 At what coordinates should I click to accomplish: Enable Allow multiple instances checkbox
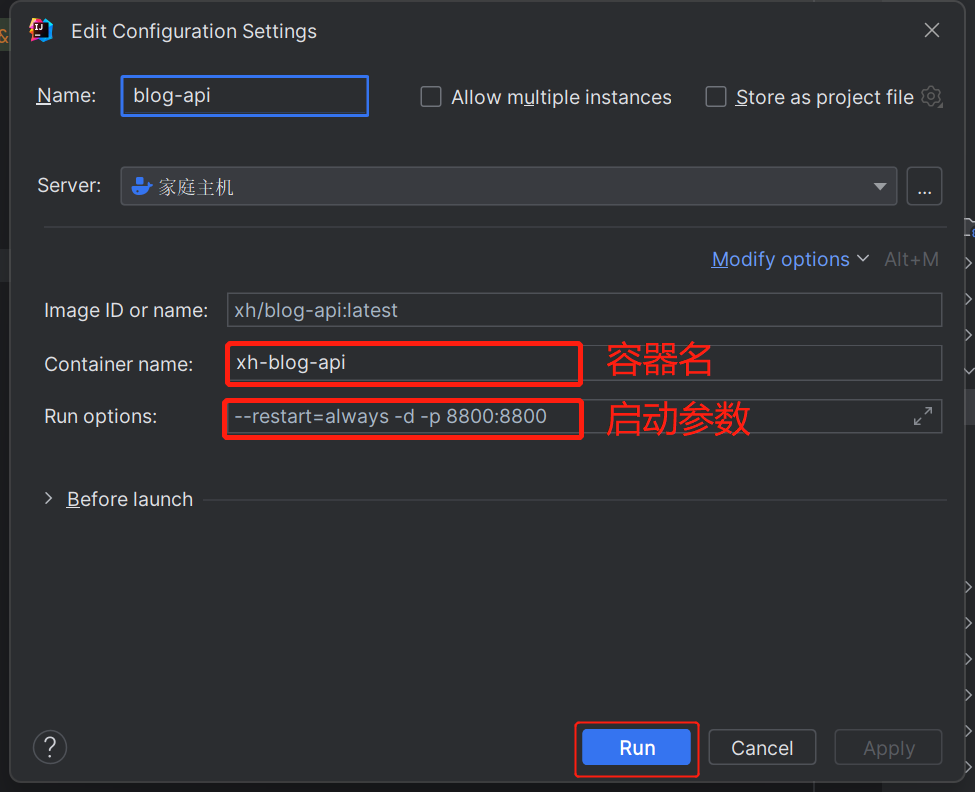431,97
